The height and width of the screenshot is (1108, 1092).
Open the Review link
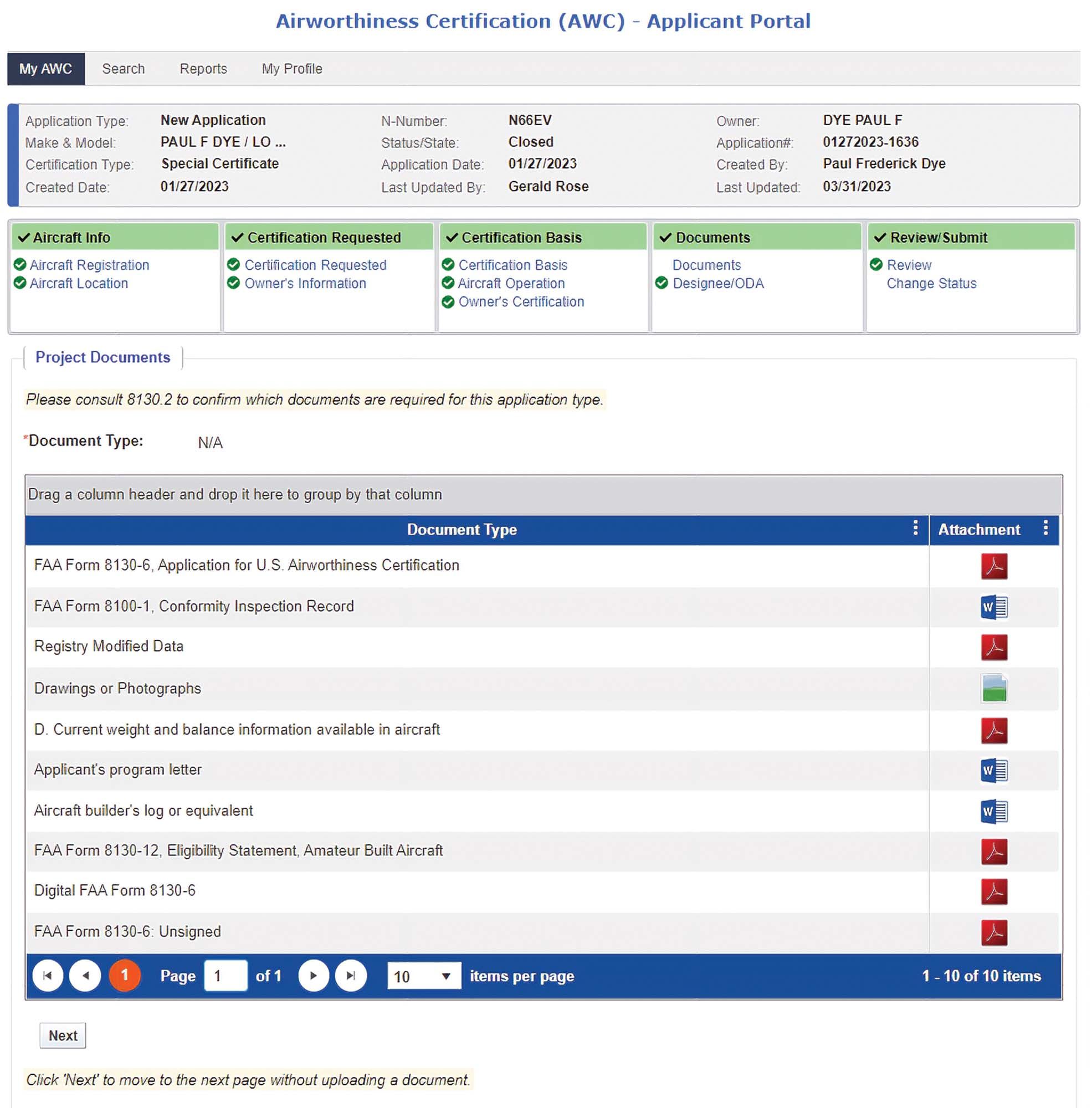(909, 265)
